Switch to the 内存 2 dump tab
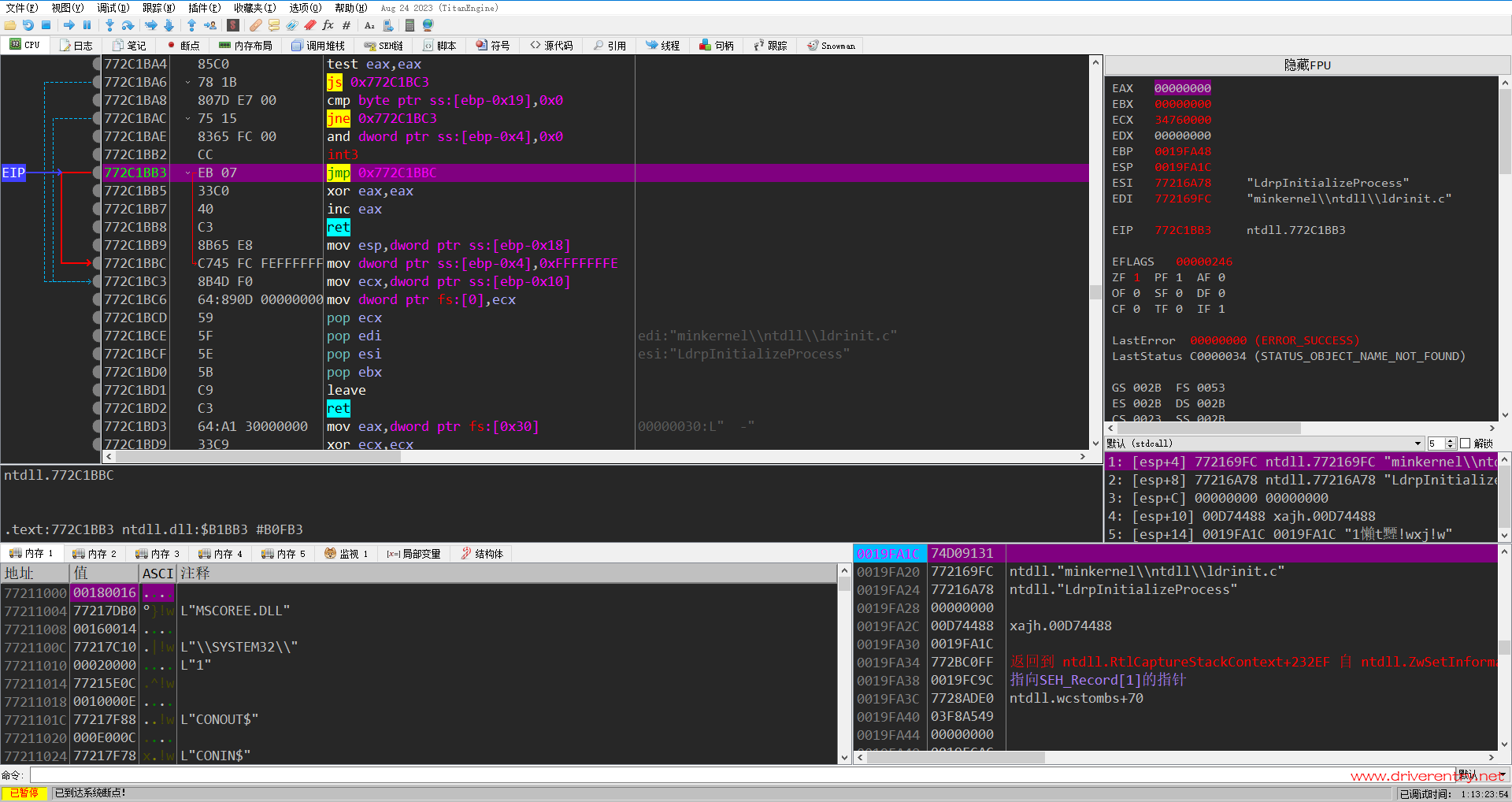This screenshot has height=802, width=1512. pos(94,554)
